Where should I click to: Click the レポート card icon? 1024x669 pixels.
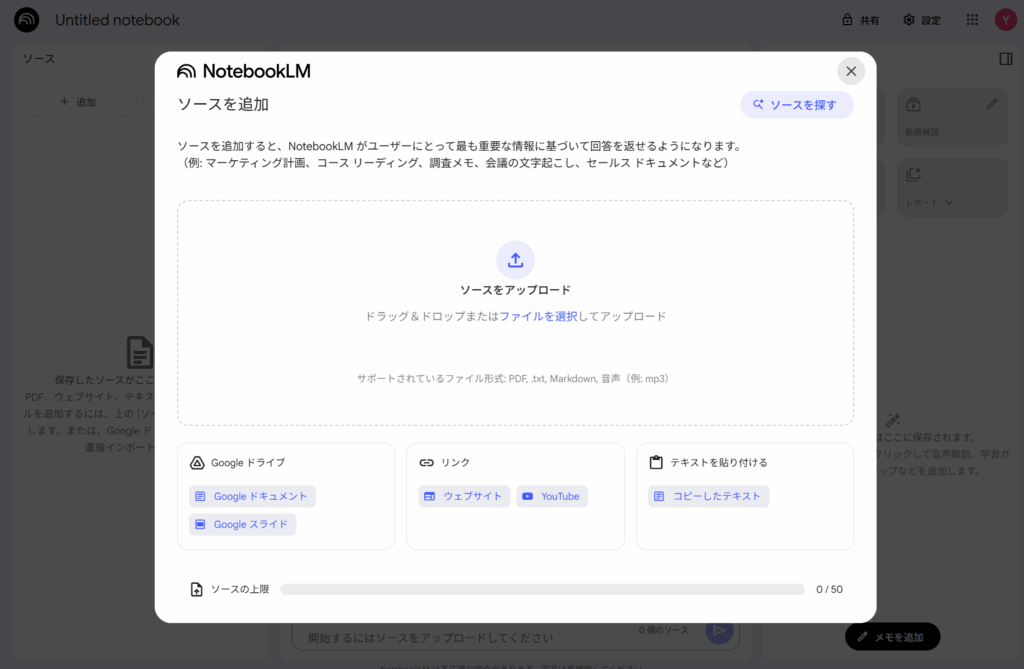914,174
